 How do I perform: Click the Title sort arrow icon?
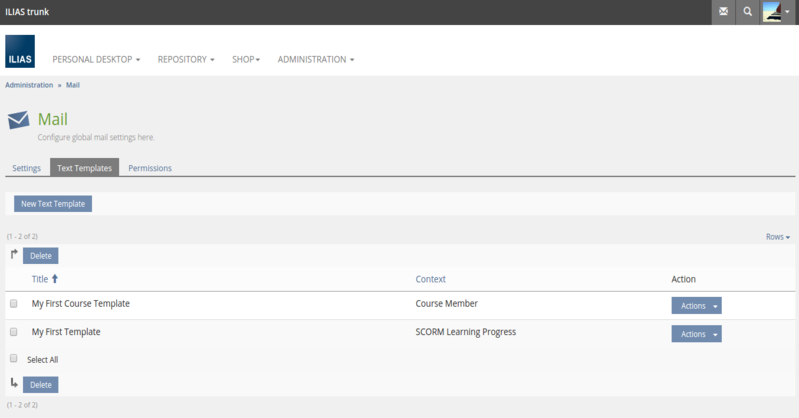pos(55,279)
